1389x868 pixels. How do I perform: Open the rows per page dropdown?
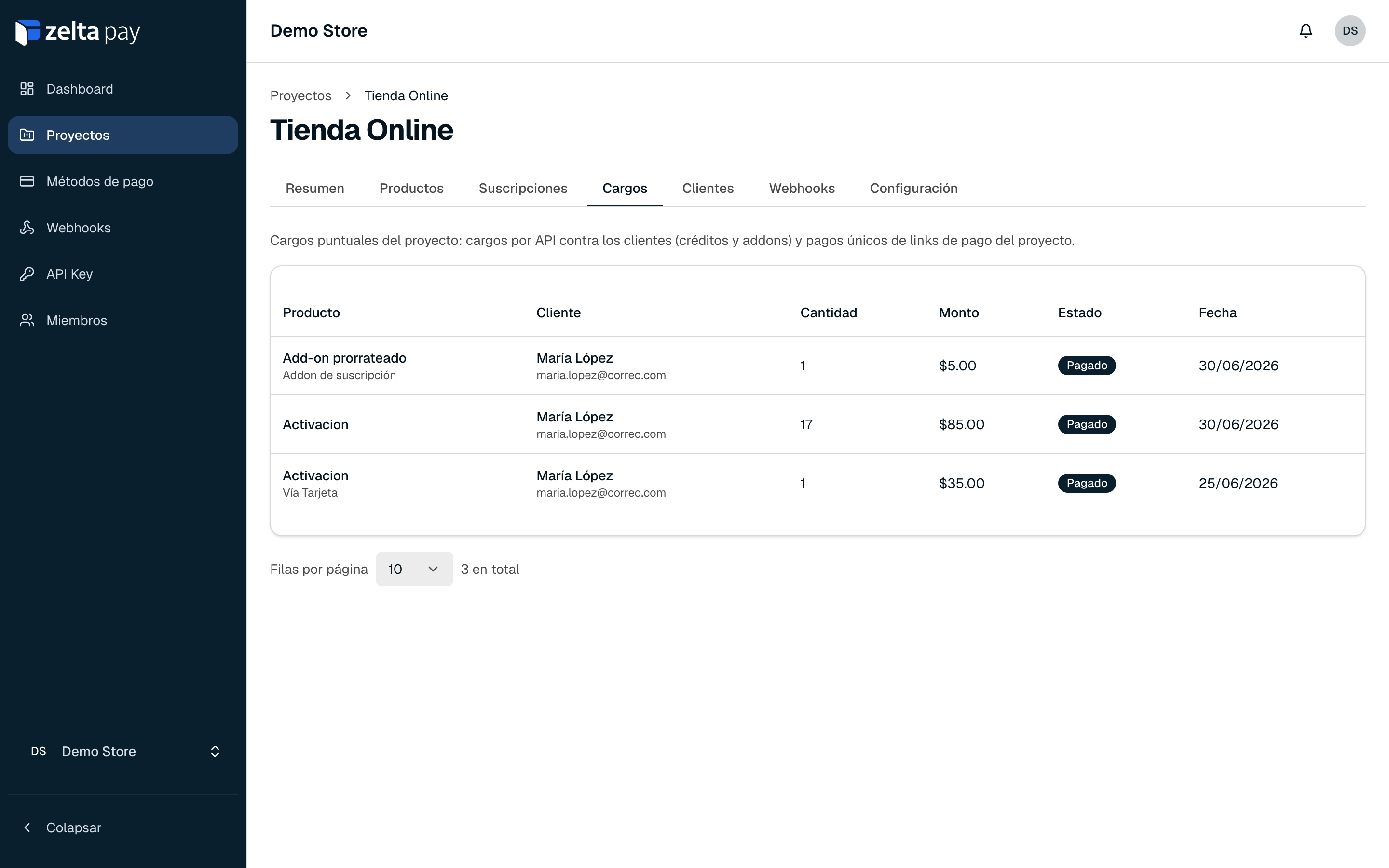(414, 569)
